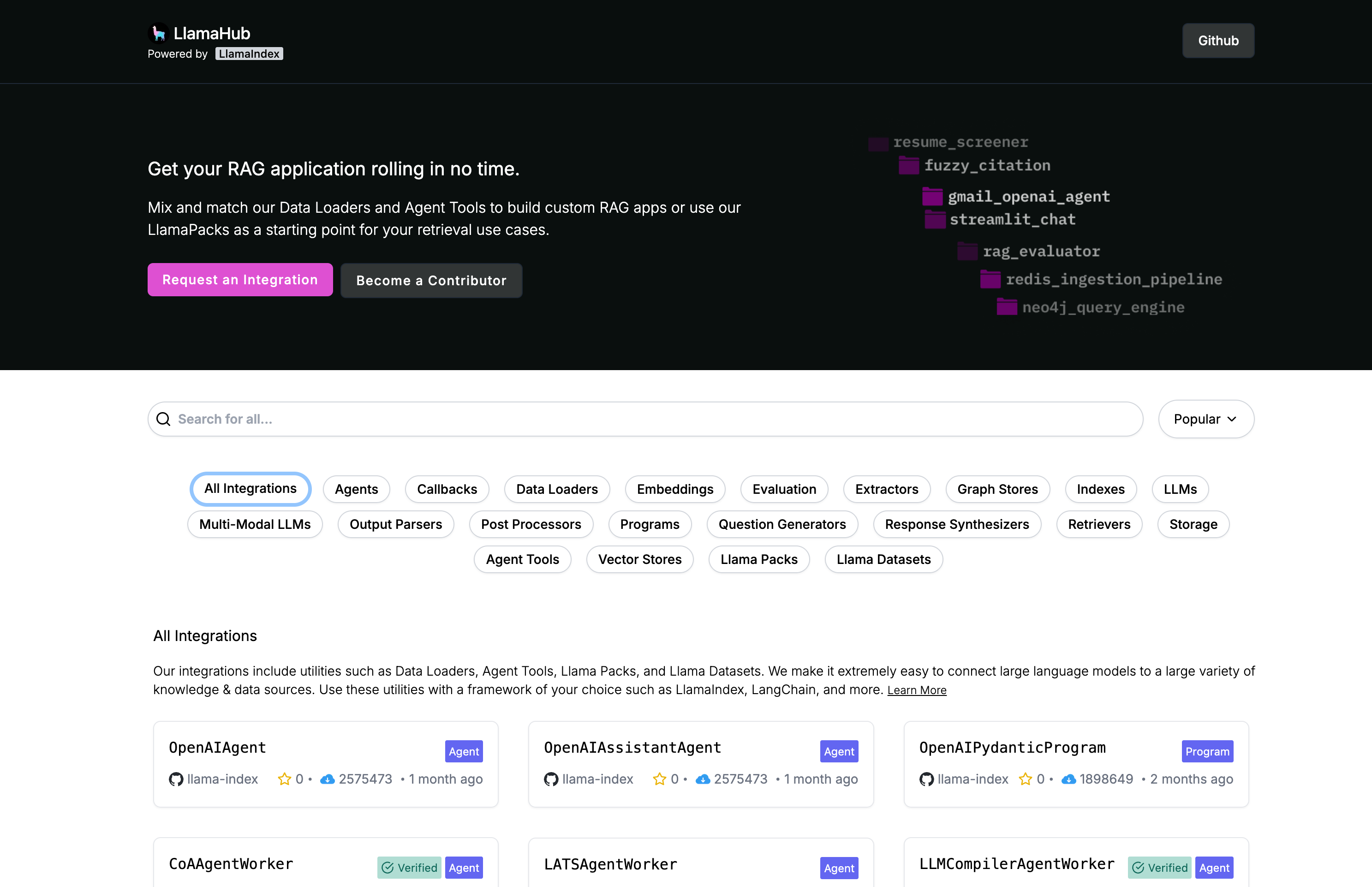Follow the Learn More link
1372x887 pixels.
pyautogui.click(x=917, y=690)
